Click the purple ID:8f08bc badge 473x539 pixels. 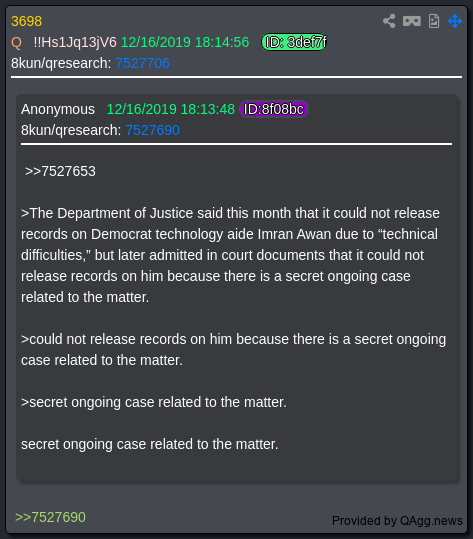(x=274, y=109)
